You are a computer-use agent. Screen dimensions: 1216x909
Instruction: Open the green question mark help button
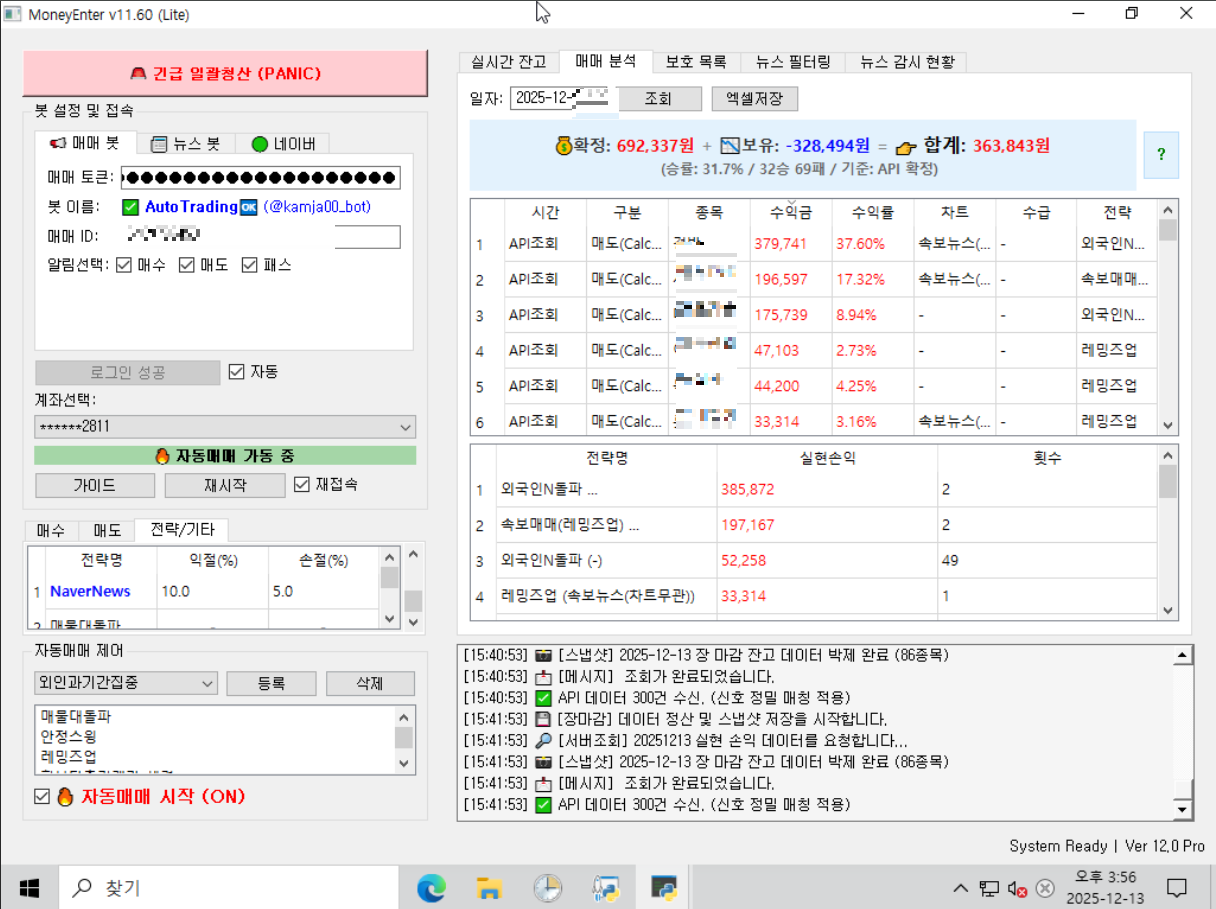click(x=1161, y=155)
